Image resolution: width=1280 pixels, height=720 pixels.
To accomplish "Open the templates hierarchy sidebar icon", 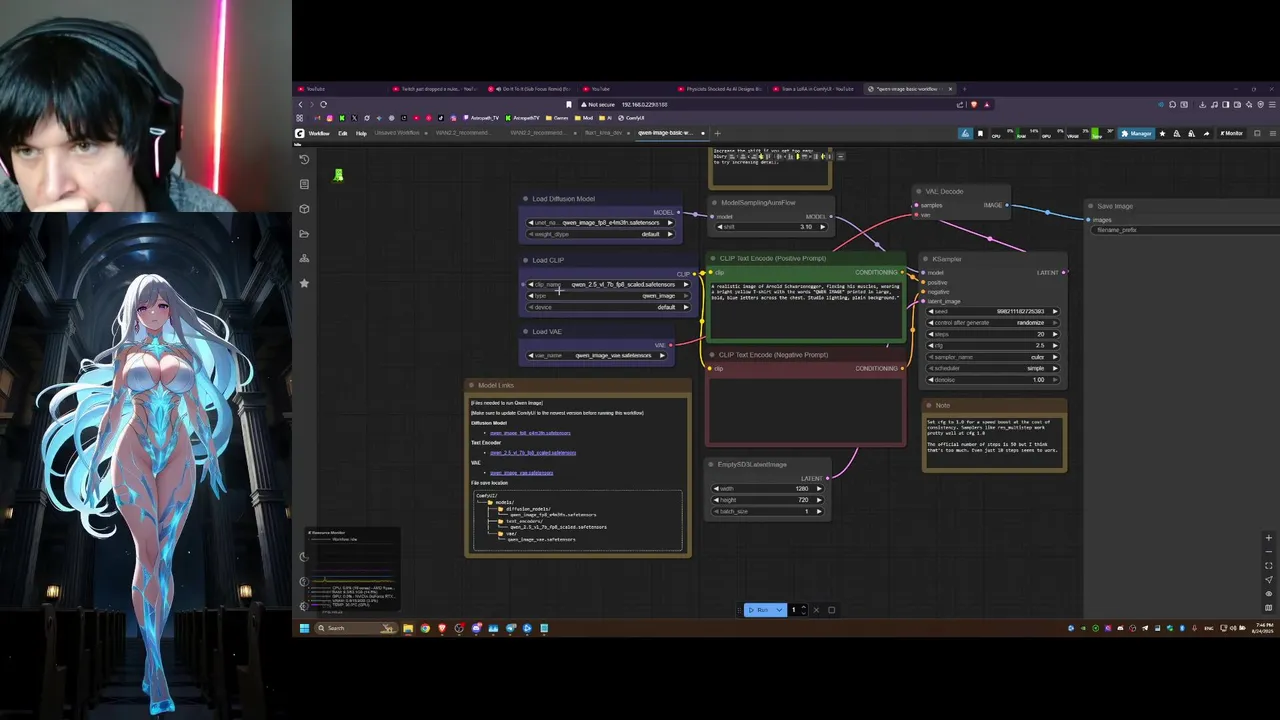I will pyautogui.click(x=304, y=258).
